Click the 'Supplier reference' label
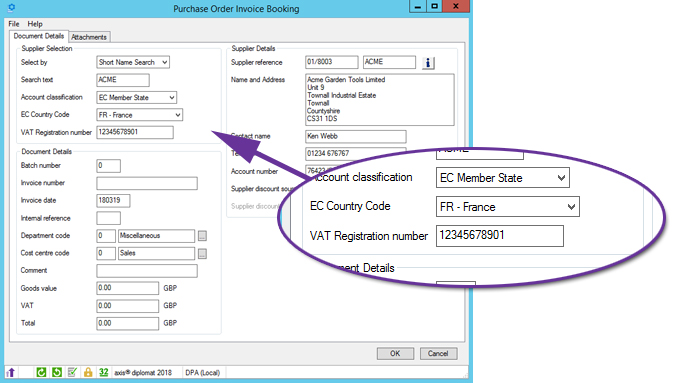Screen dimensions: 676x383 point(256,63)
